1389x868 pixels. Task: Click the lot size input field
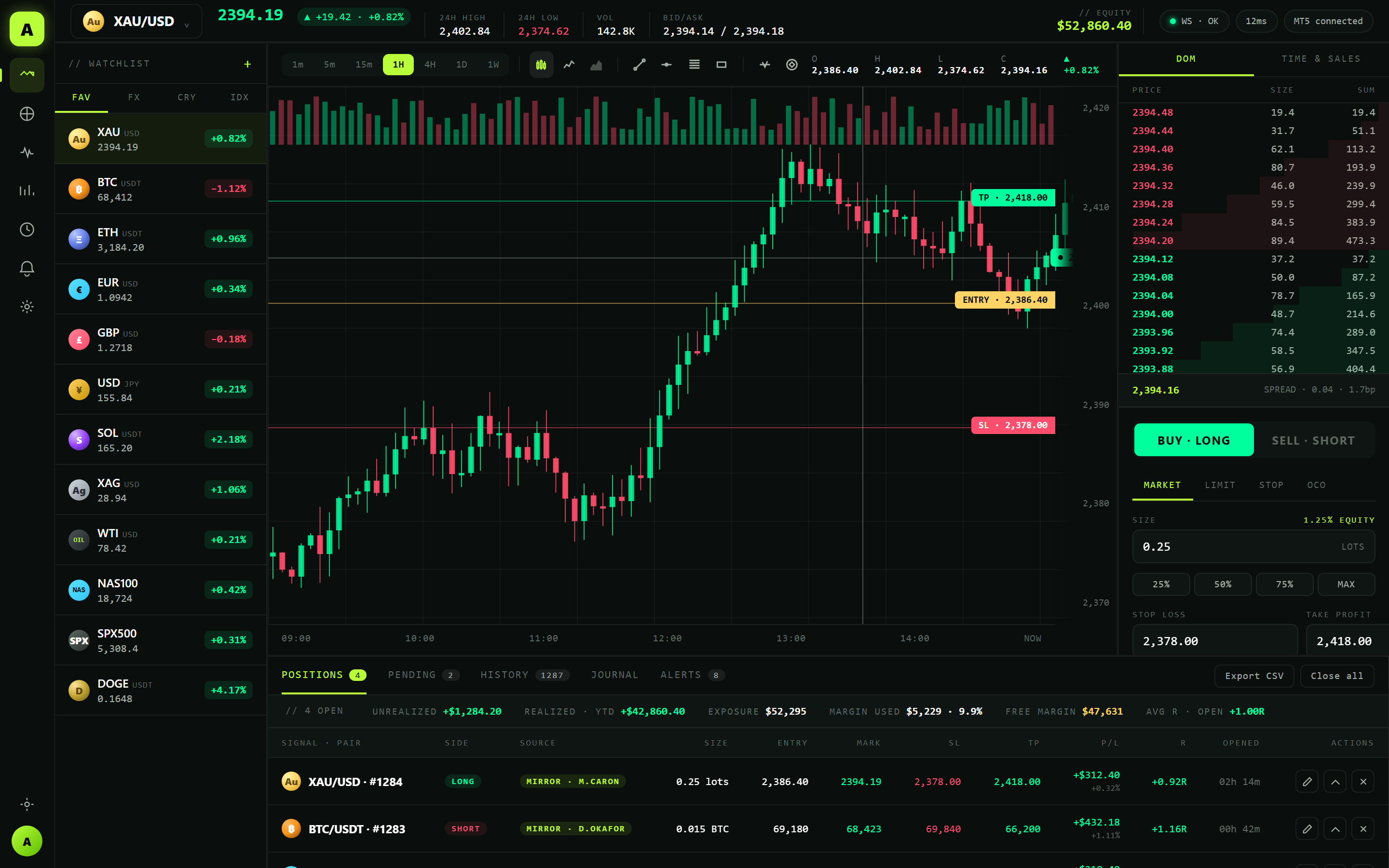(x=1253, y=546)
